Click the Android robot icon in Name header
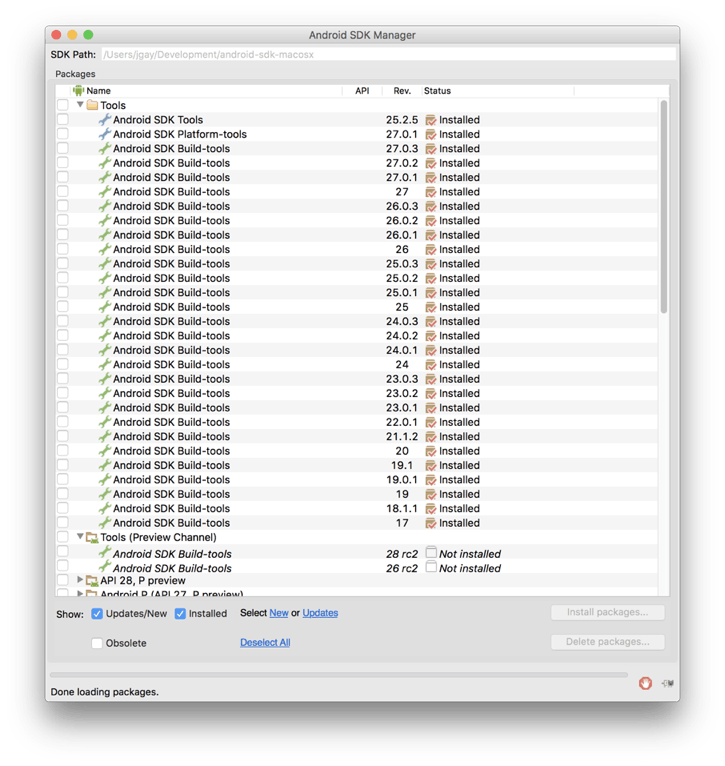 [x=78, y=91]
